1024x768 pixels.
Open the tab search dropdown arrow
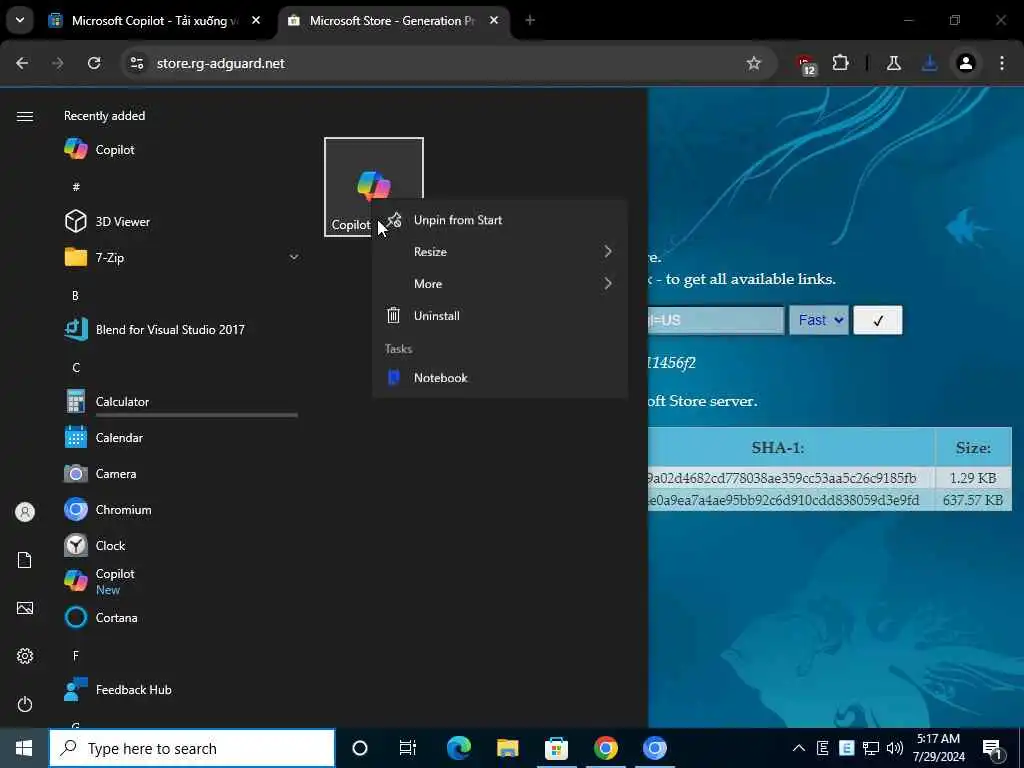tap(20, 20)
